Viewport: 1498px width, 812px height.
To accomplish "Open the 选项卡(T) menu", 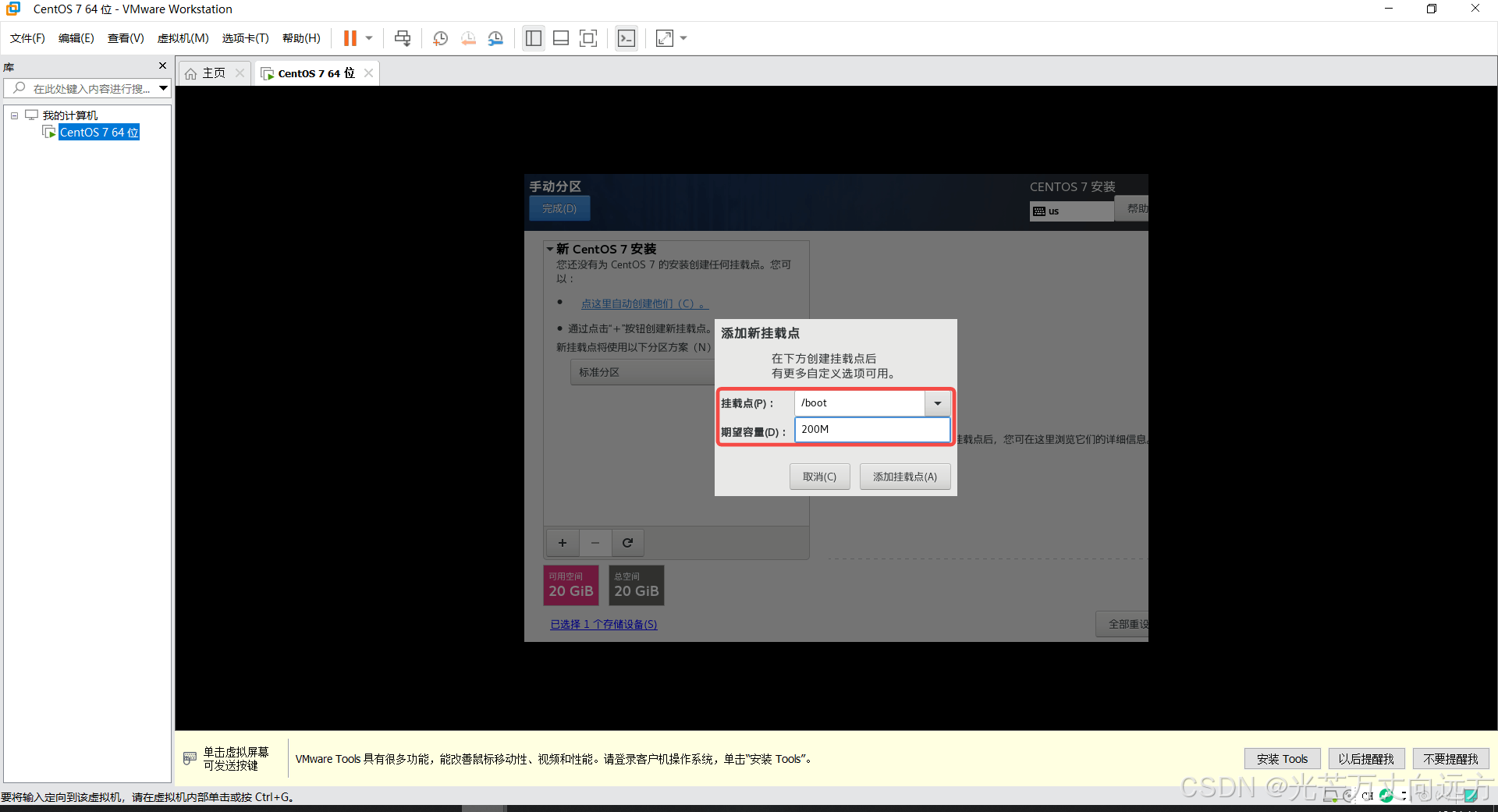I will tap(245, 38).
